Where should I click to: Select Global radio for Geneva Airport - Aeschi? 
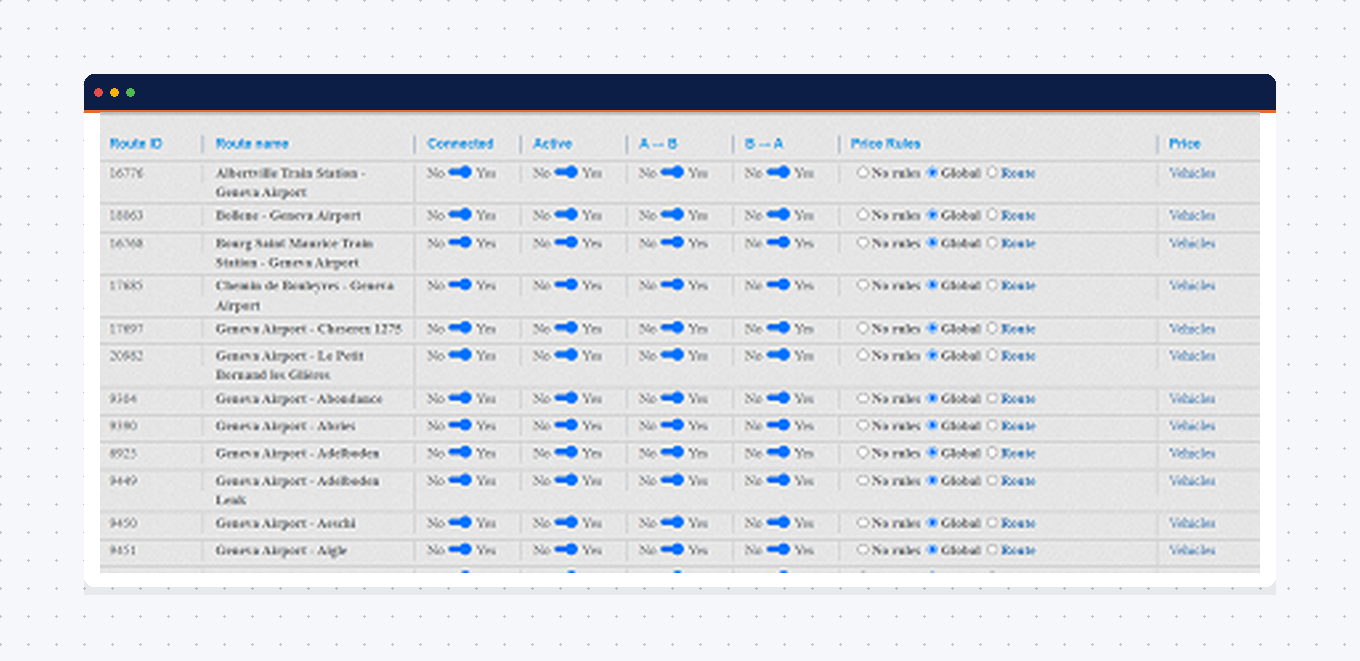coord(933,523)
